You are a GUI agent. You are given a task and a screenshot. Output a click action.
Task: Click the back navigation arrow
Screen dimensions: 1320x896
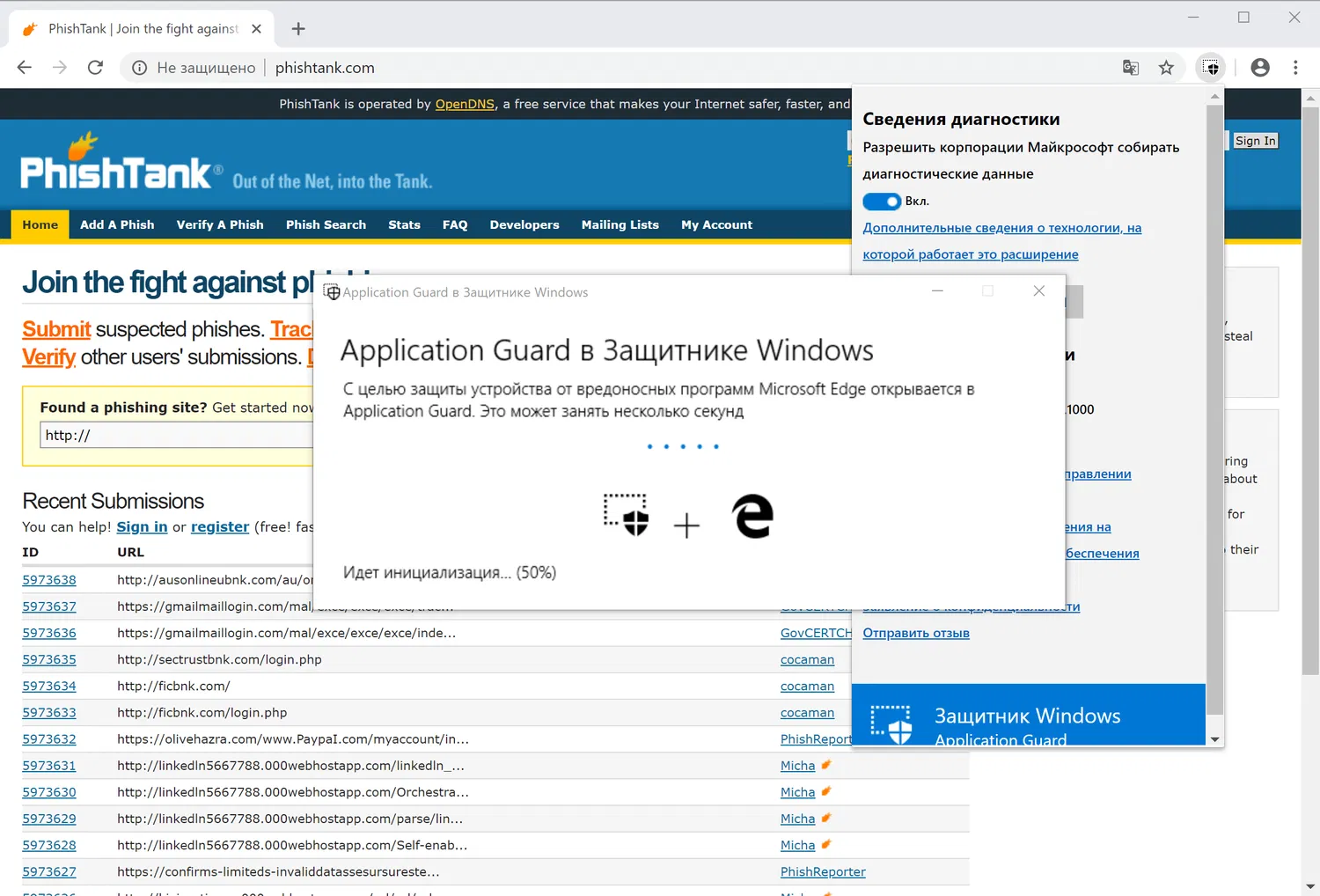pos(24,67)
